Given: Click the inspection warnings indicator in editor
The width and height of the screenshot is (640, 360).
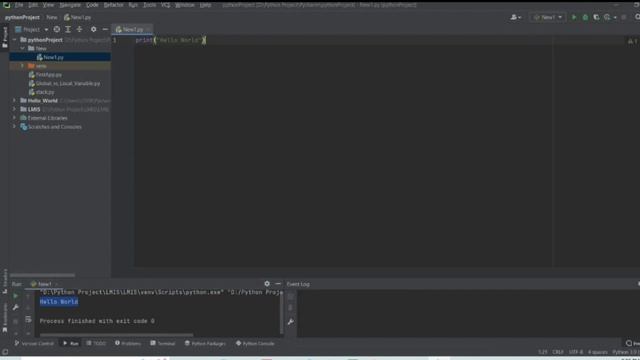Looking at the screenshot, I should pos(632,41).
